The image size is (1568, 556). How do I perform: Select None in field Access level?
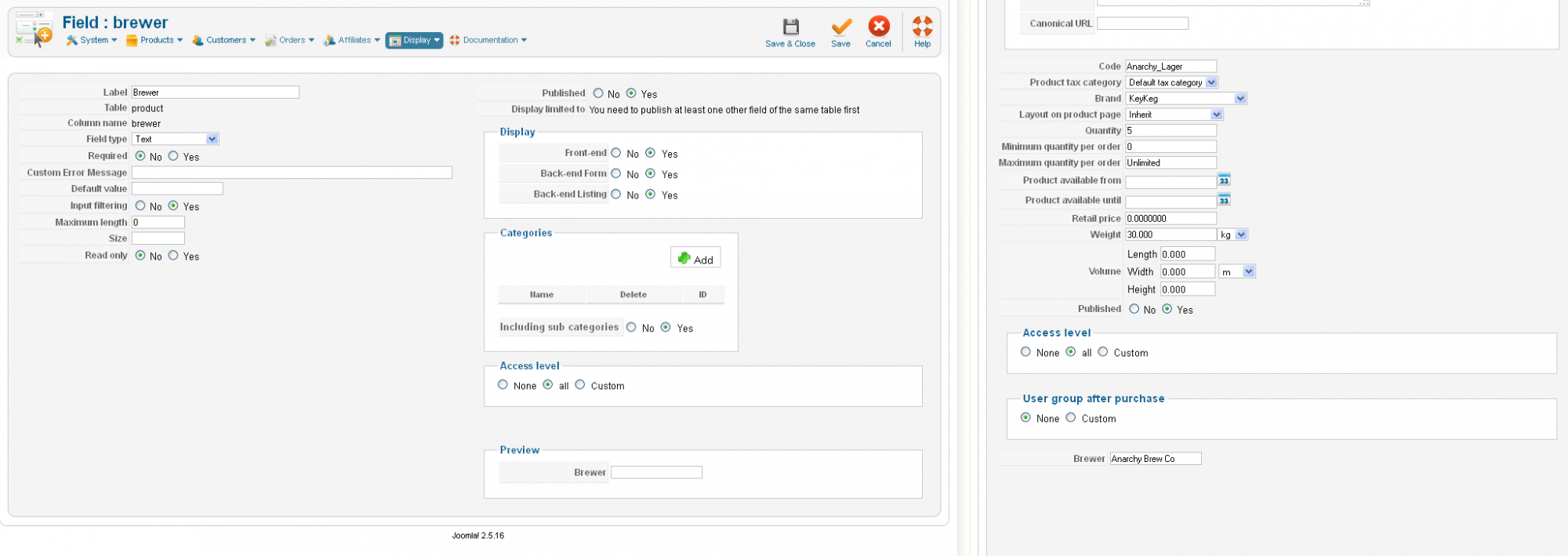click(503, 385)
